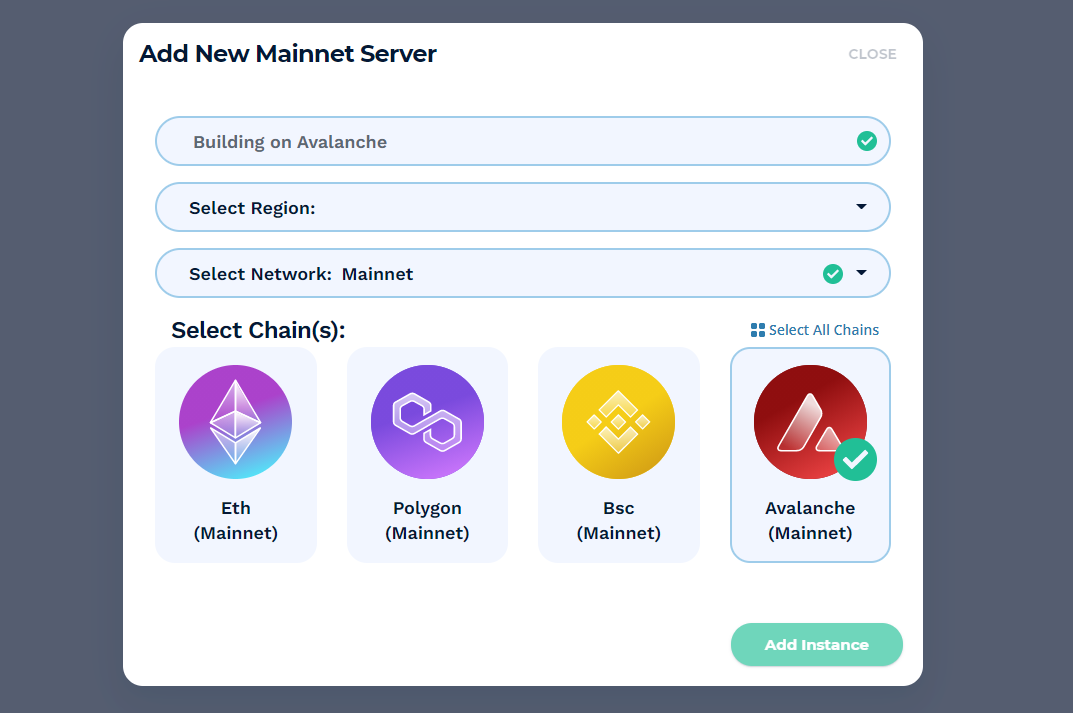
Task: Click the green check in Select Network field
Action: coord(833,274)
